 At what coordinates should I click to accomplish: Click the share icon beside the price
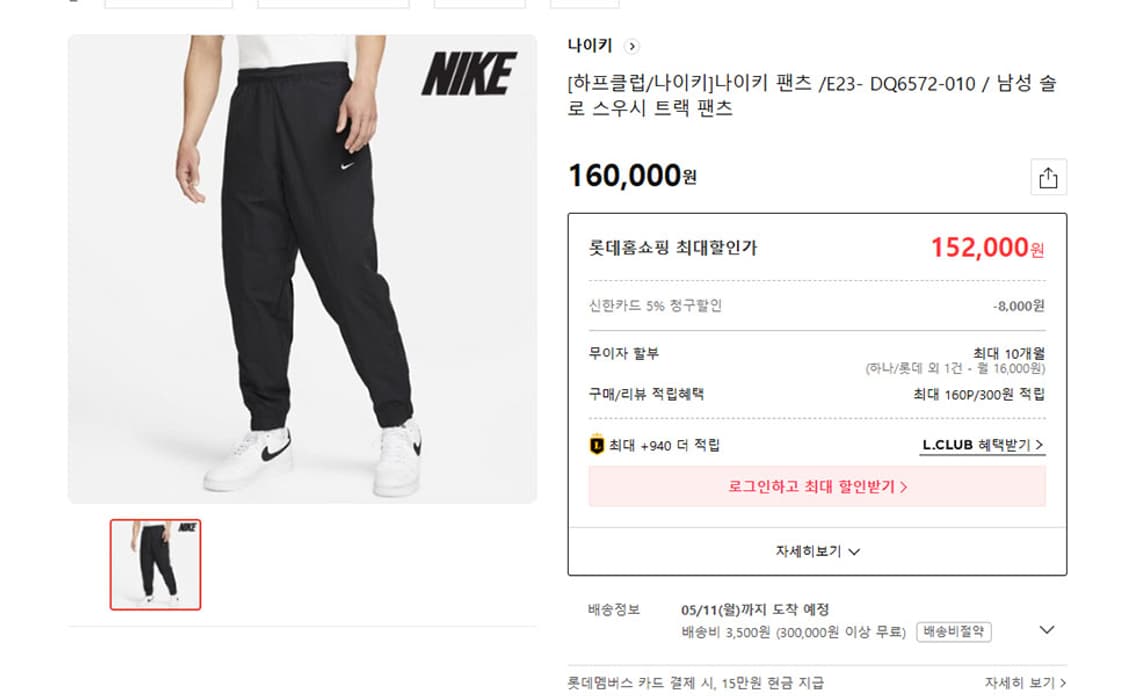point(1048,178)
